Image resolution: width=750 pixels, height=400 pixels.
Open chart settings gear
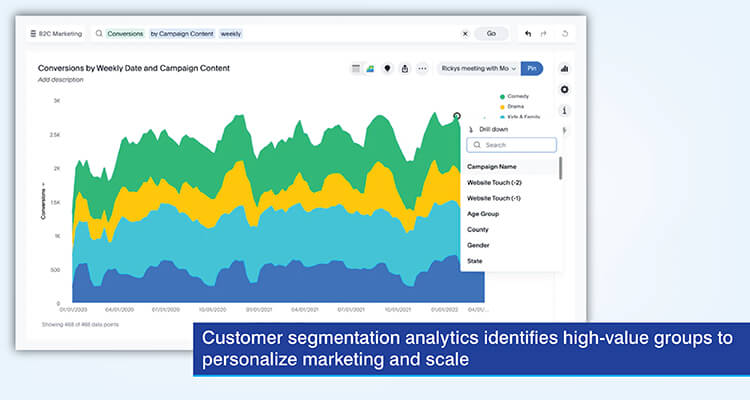point(564,89)
